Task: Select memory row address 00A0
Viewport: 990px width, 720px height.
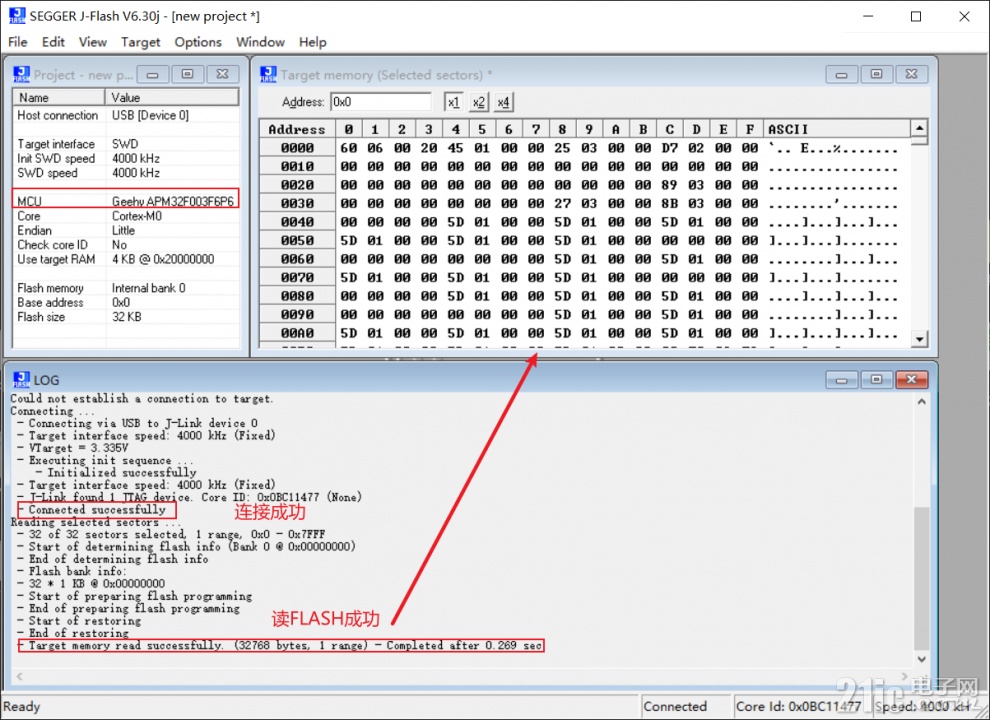Action: pos(297,333)
